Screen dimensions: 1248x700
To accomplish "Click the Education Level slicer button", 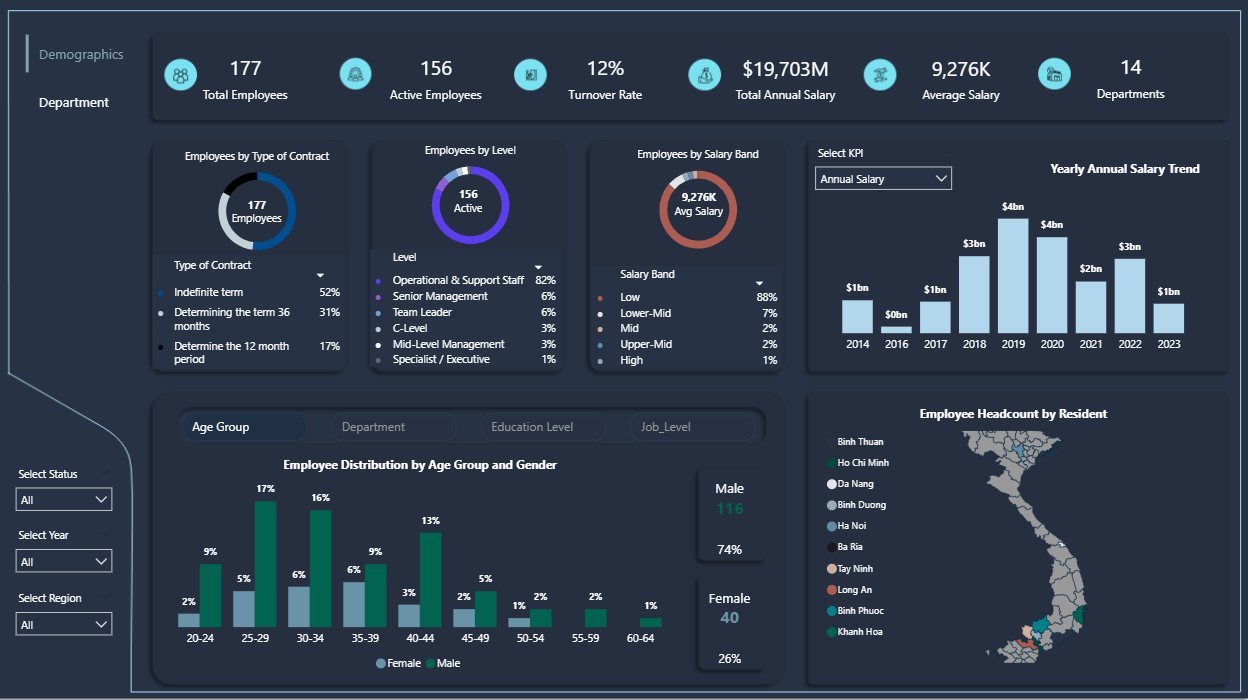I will click(x=543, y=426).
